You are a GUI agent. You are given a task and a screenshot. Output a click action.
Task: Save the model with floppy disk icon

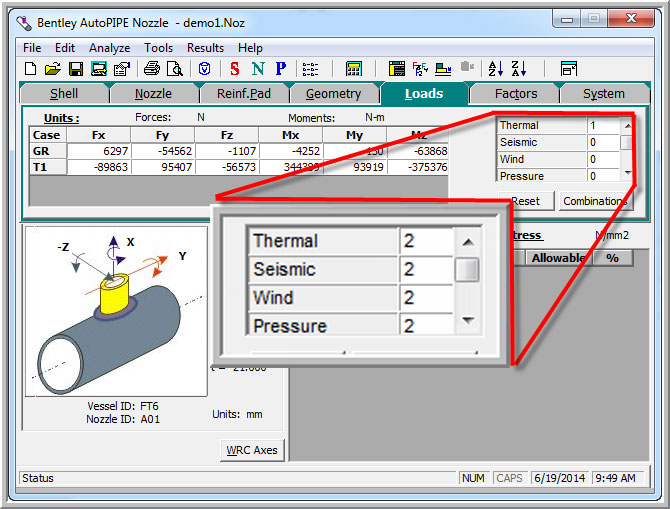click(x=76, y=68)
